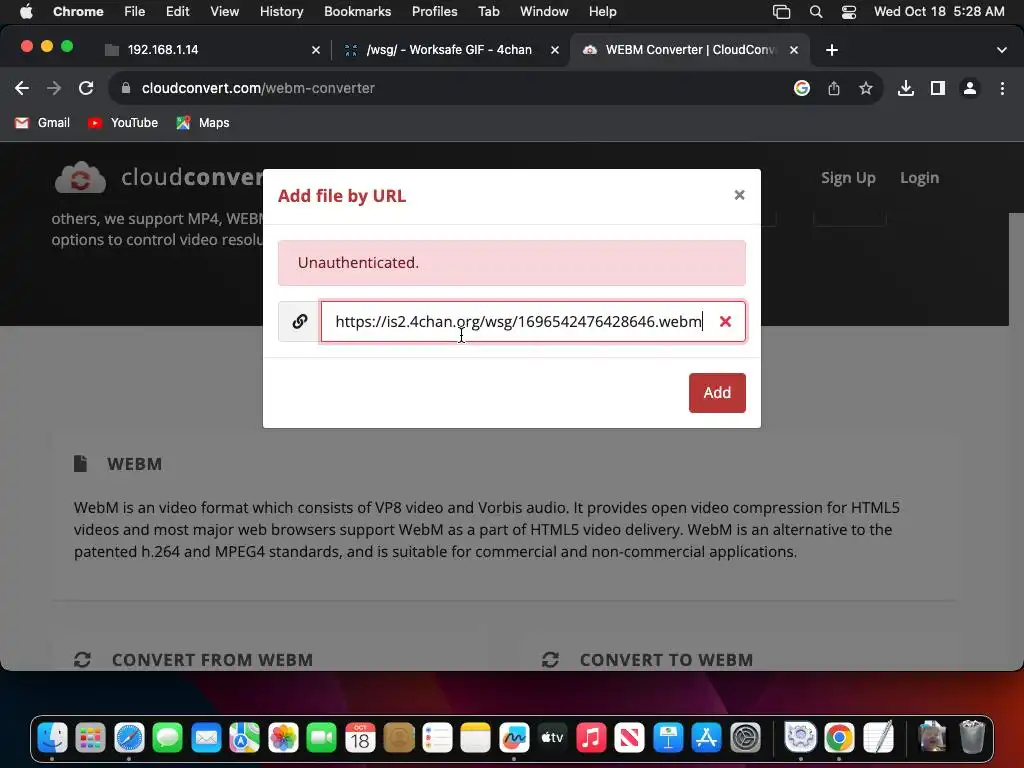Bookmark this page with star icon
This screenshot has width=1024, height=768.
coord(865,88)
